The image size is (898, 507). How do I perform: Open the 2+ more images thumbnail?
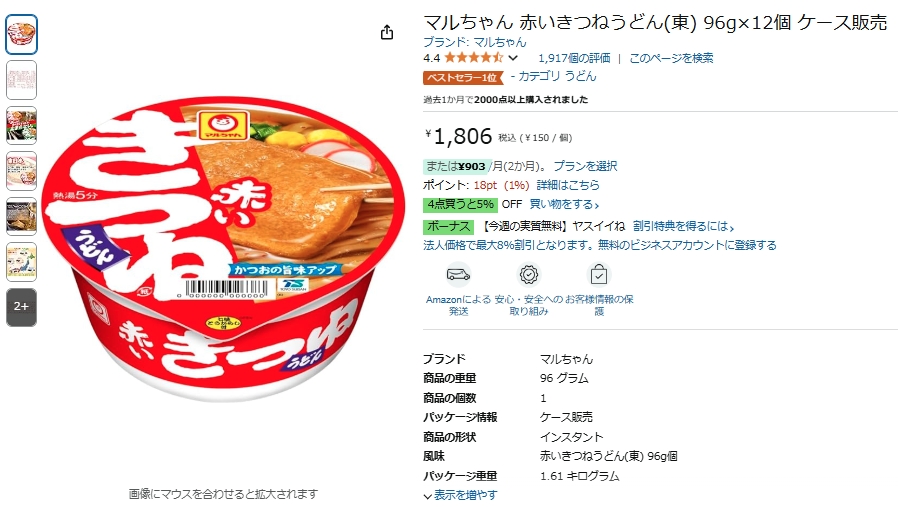pyautogui.click(x=22, y=307)
